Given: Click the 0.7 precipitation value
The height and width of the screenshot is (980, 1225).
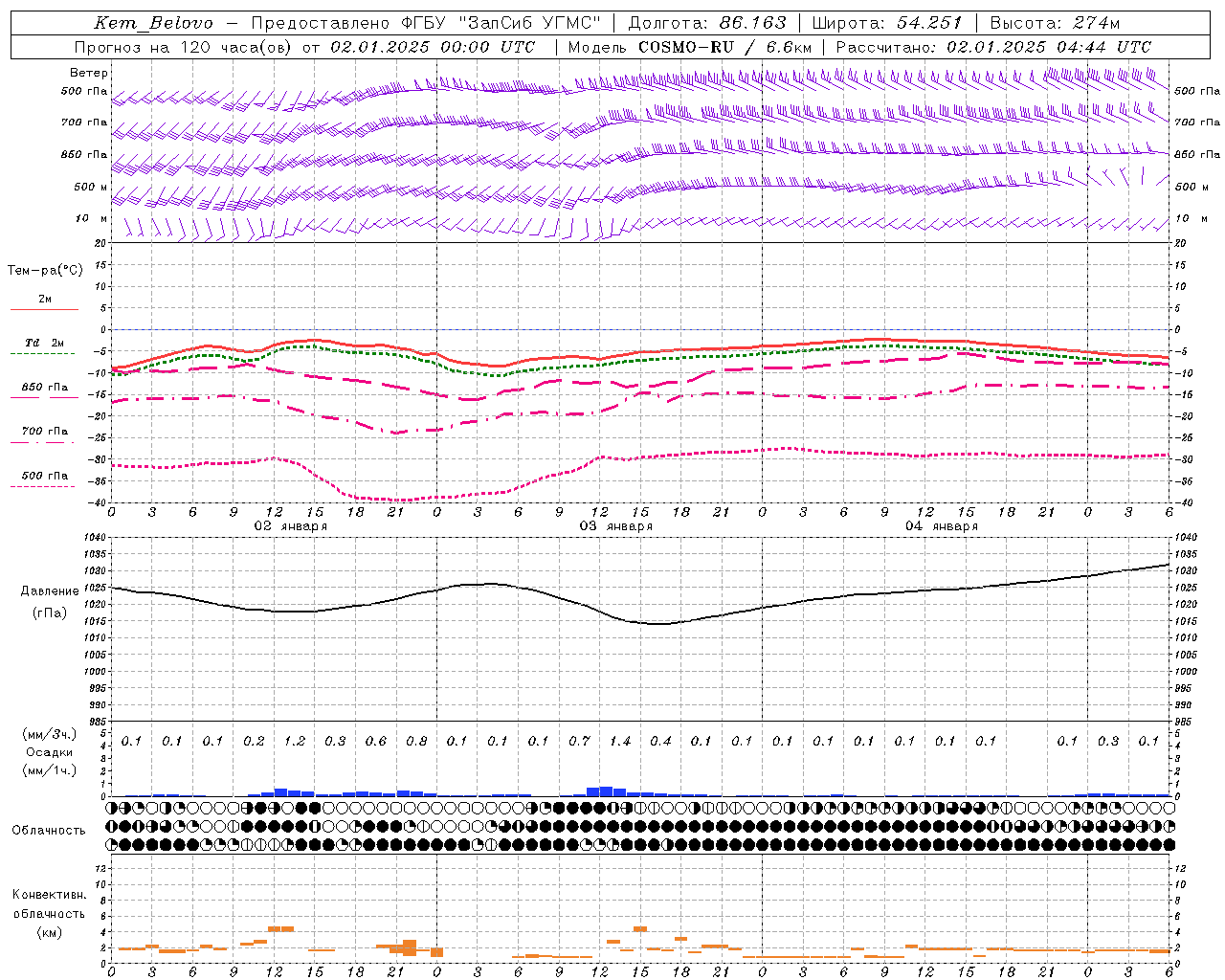Looking at the screenshot, I should 579,741.
